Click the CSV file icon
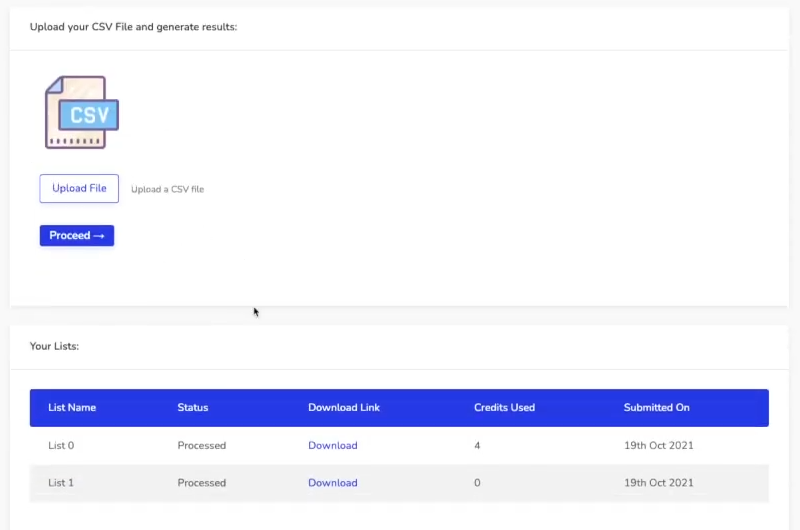 [x=82, y=113]
